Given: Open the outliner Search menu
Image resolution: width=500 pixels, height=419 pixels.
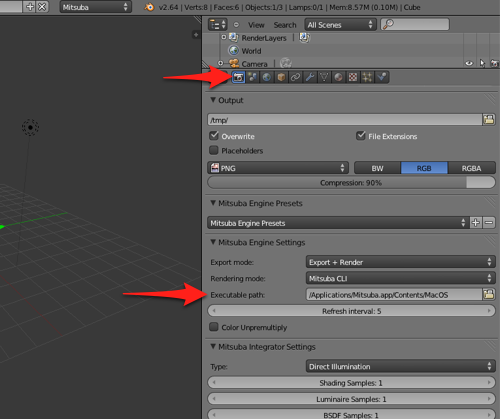Looking at the screenshot, I should pos(285,25).
